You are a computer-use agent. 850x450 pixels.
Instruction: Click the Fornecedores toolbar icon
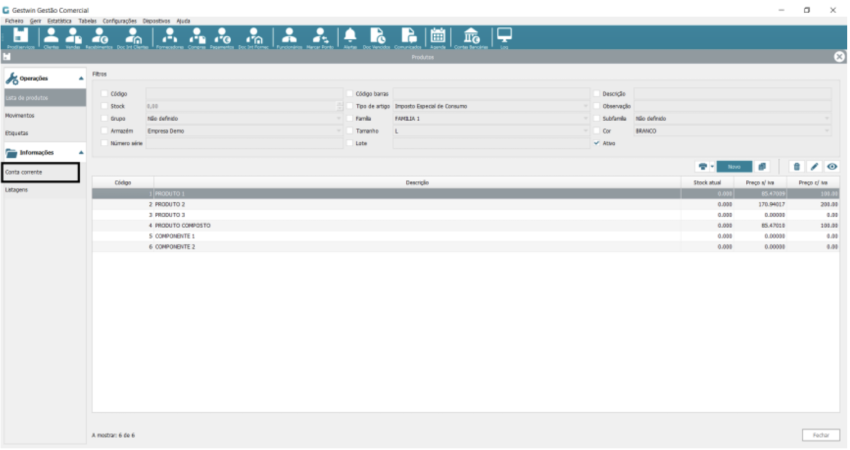171,36
